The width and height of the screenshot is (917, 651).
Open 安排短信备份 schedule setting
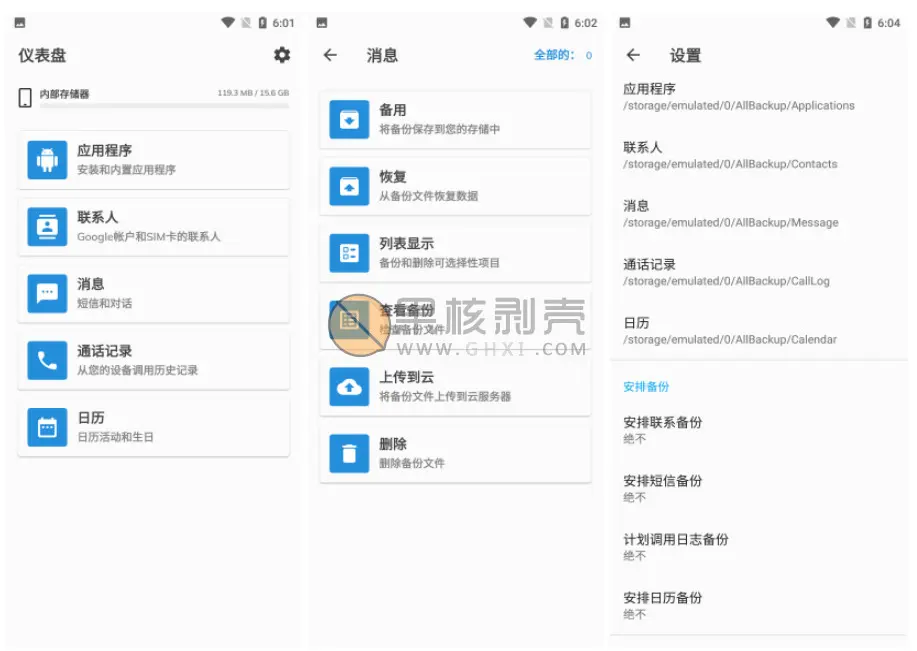[x=759, y=488]
